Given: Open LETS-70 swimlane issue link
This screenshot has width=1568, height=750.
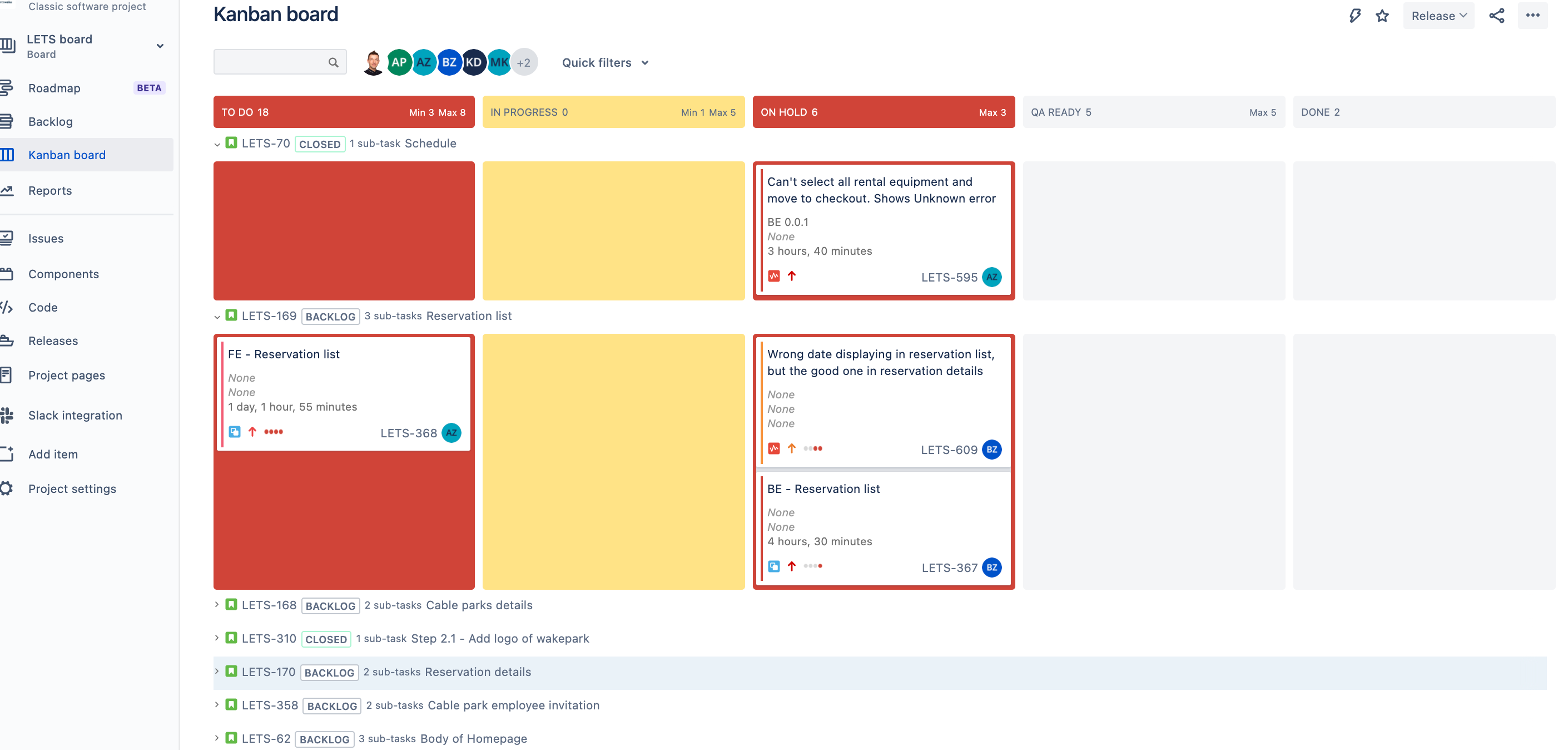Looking at the screenshot, I should pyautogui.click(x=266, y=143).
